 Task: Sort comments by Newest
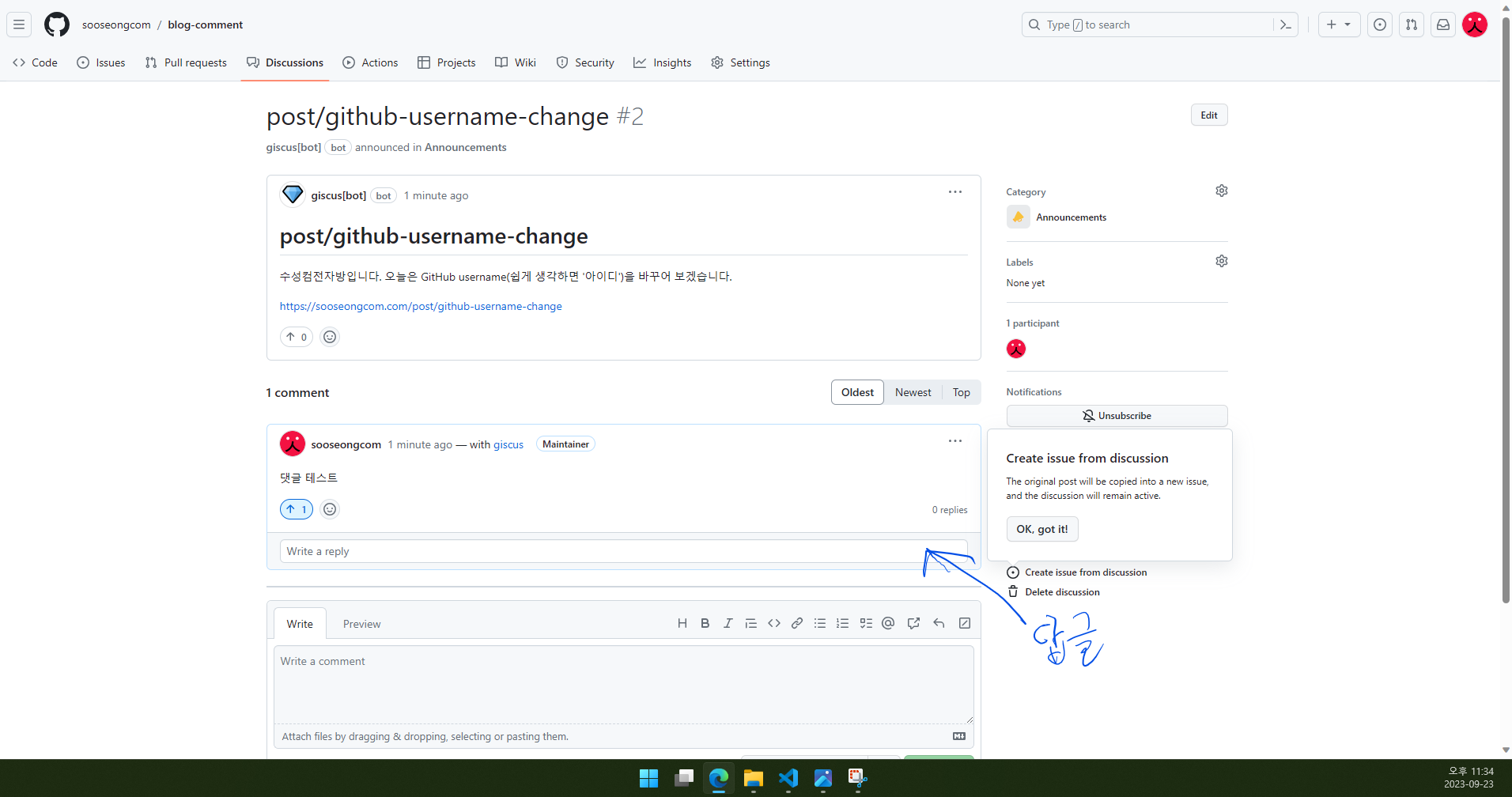(913, 392)
